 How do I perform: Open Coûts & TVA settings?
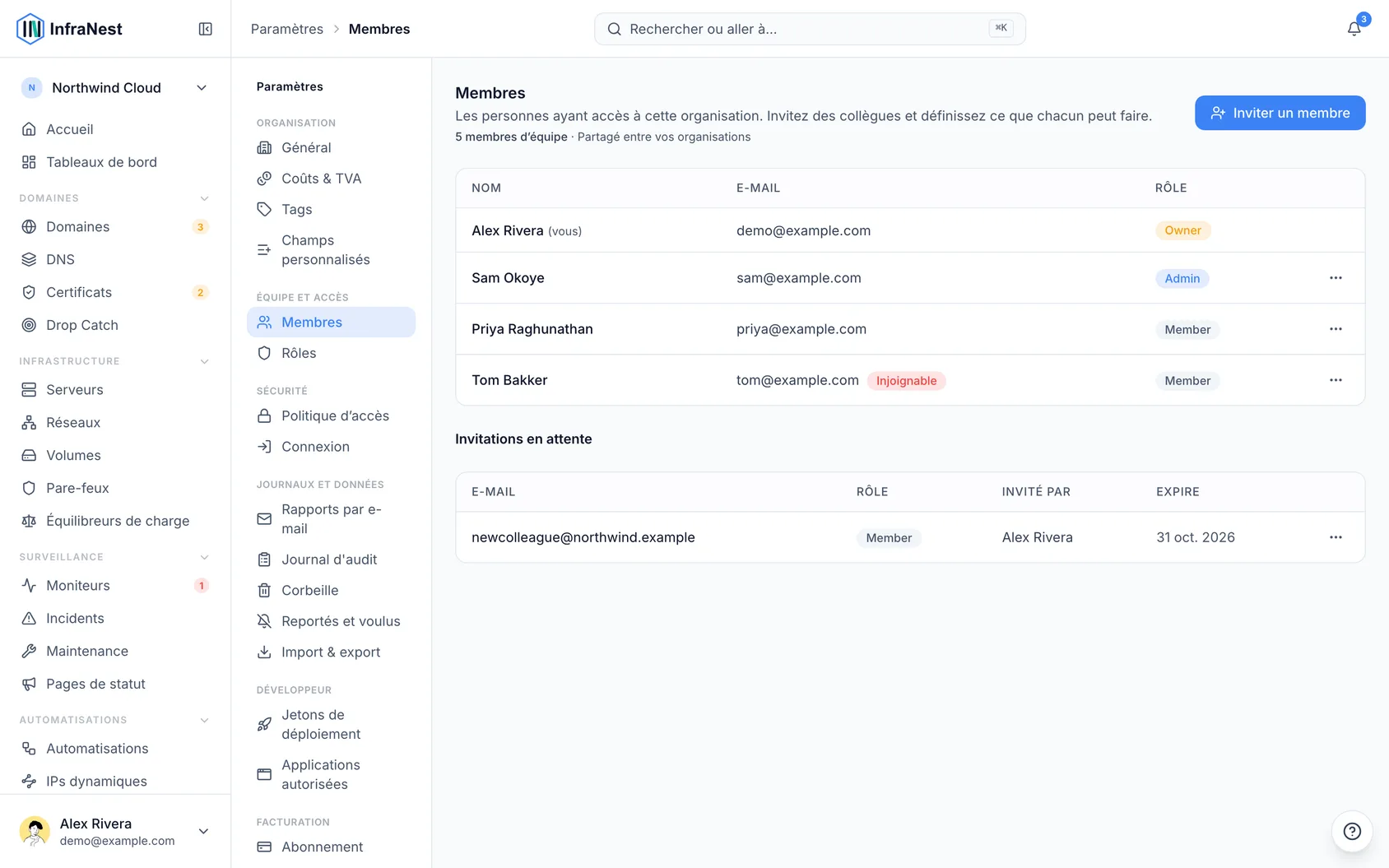coord(331,179)
